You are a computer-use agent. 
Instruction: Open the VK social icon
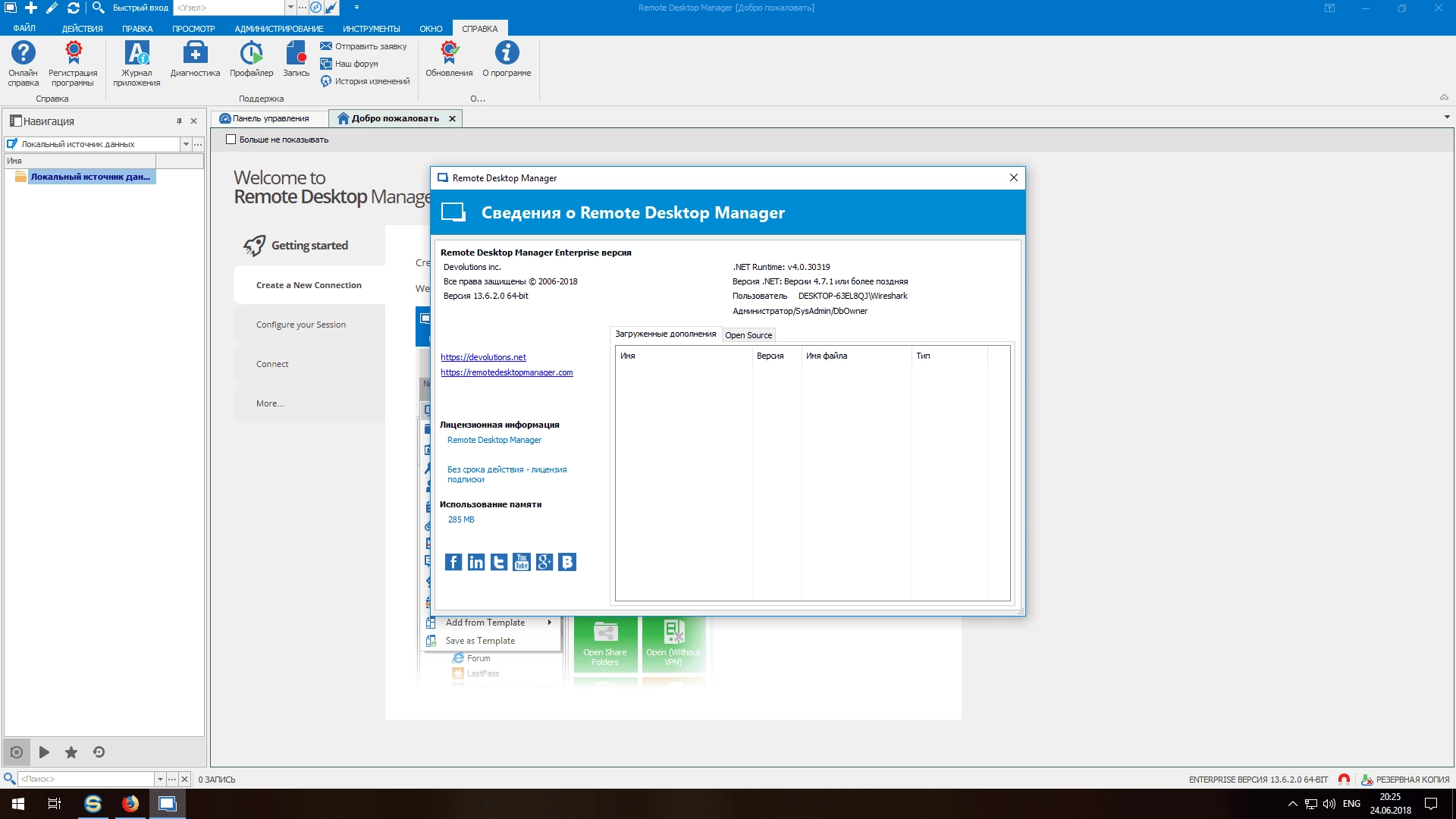567,562
